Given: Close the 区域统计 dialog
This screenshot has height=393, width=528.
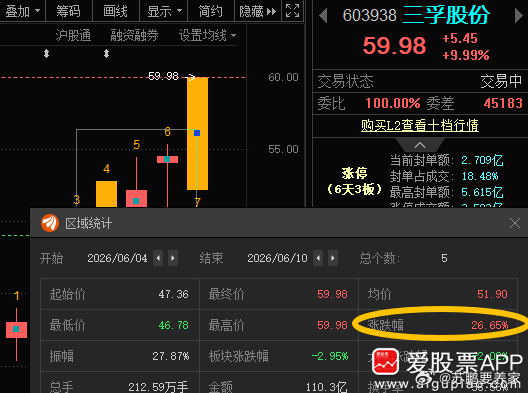Looking at the screenshot, I should tap(515, 223).
